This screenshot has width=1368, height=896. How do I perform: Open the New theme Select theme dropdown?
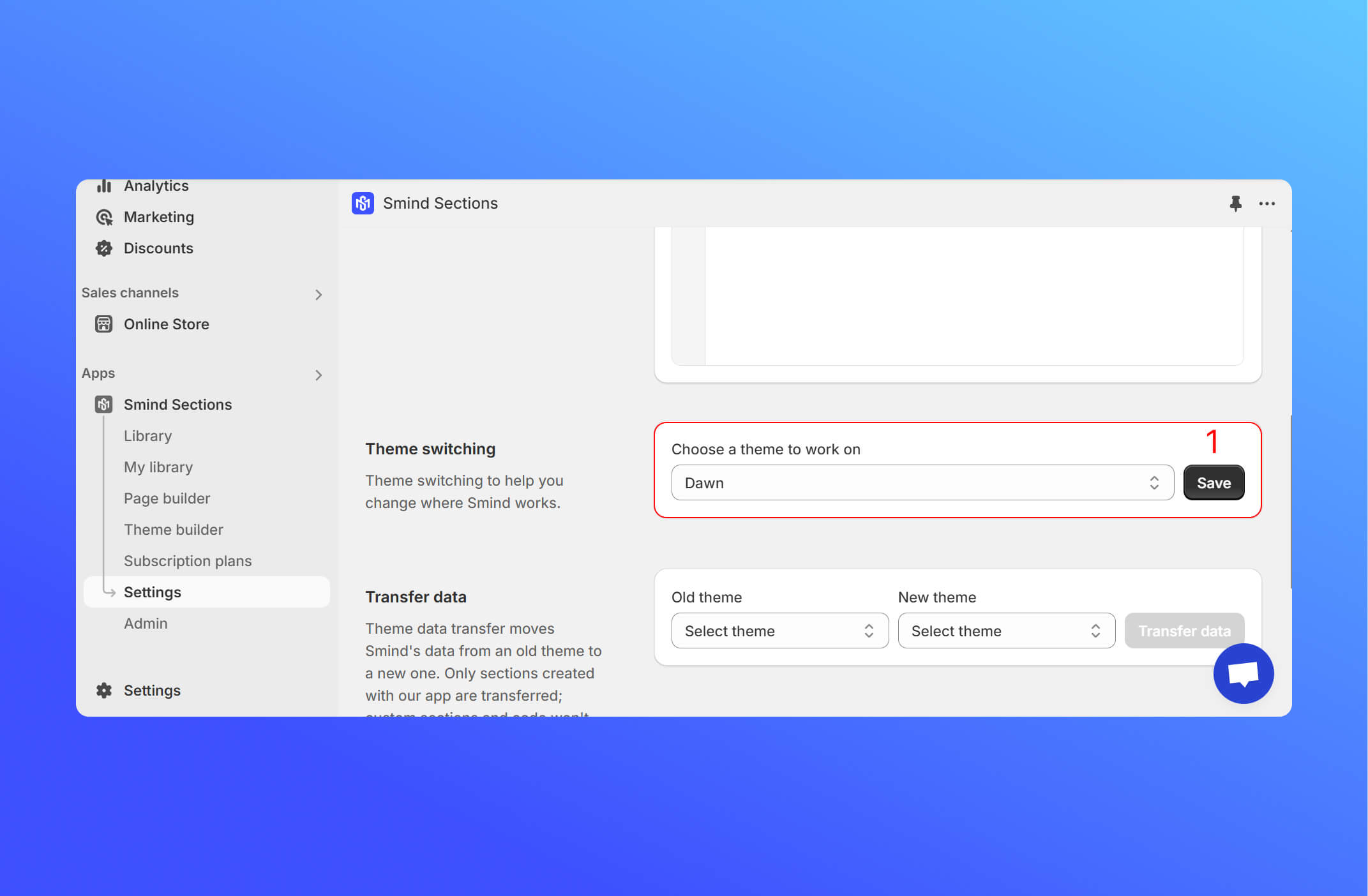click(x=1007, y=631)
